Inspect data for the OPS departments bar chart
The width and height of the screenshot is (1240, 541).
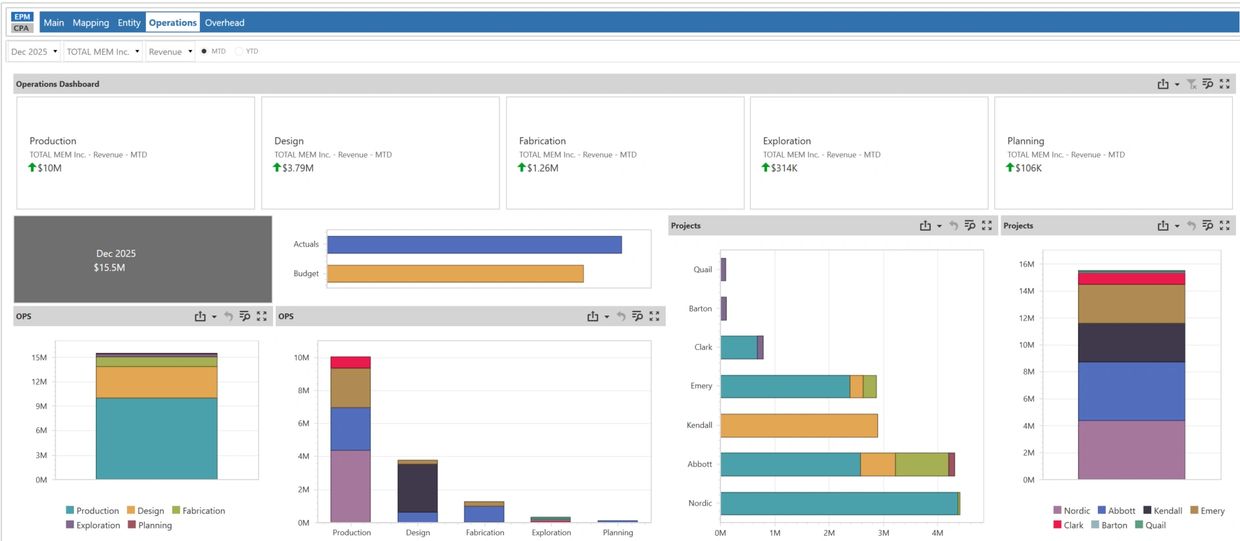(637, 316)
